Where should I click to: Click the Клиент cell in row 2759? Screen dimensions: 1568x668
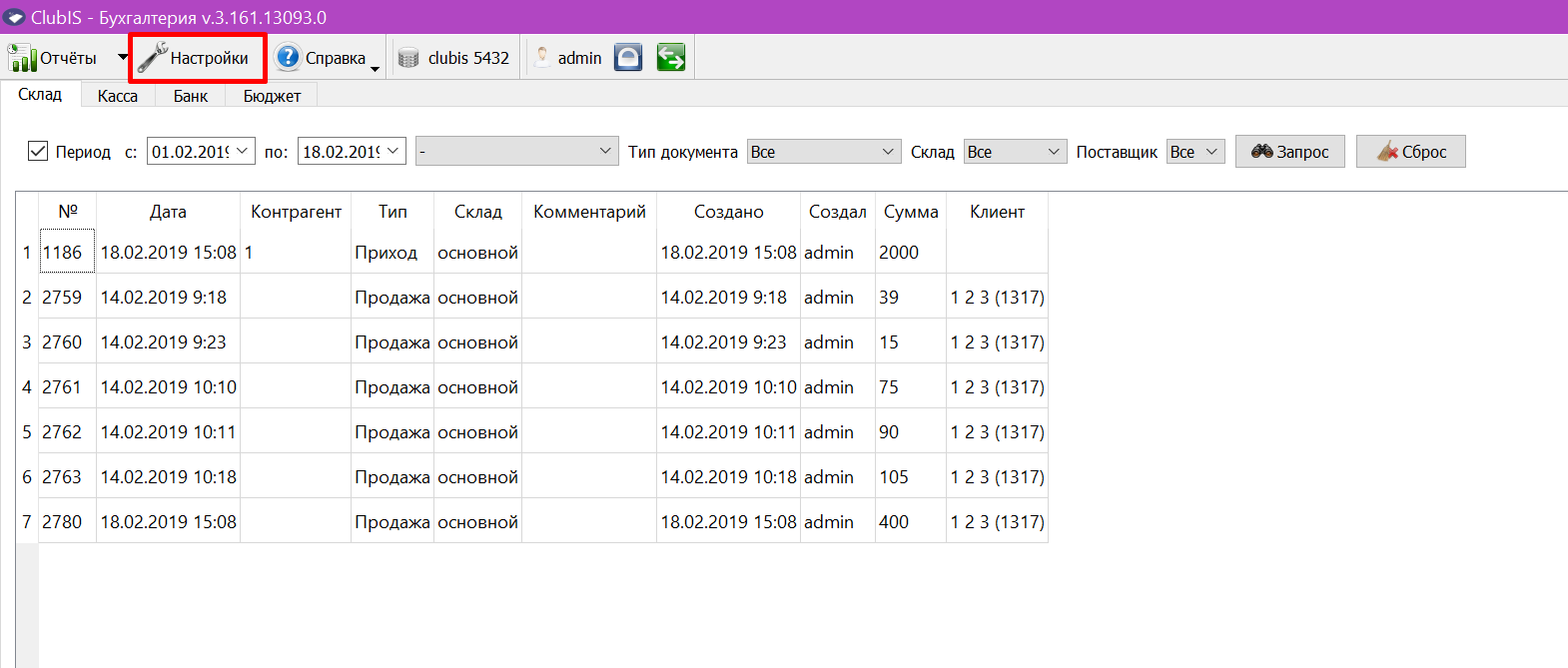click(997, 297)
